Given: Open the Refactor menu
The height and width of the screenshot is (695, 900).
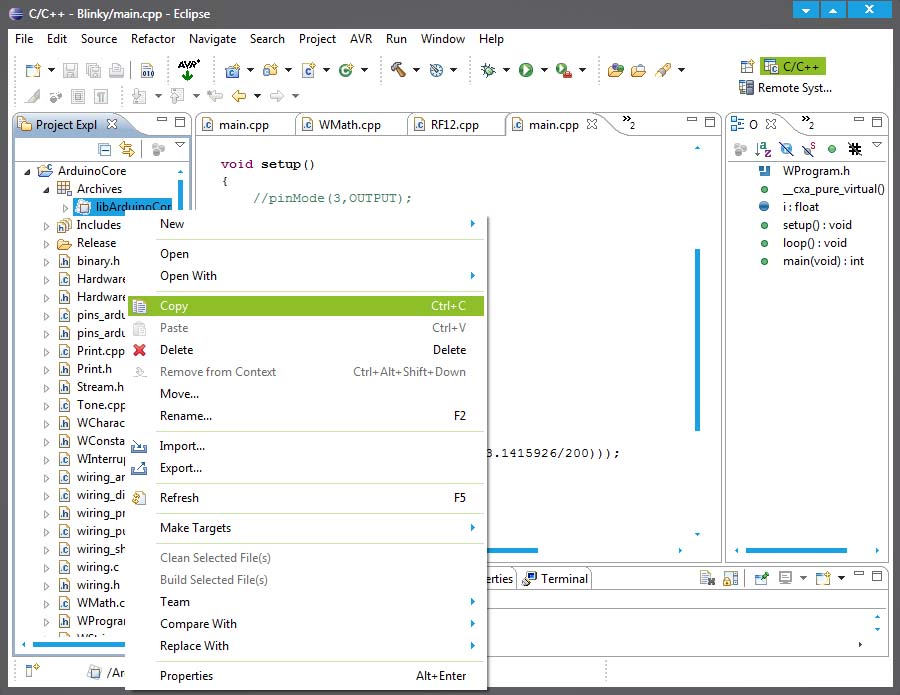Looking at the screenshot, I should tap(153, 39).
